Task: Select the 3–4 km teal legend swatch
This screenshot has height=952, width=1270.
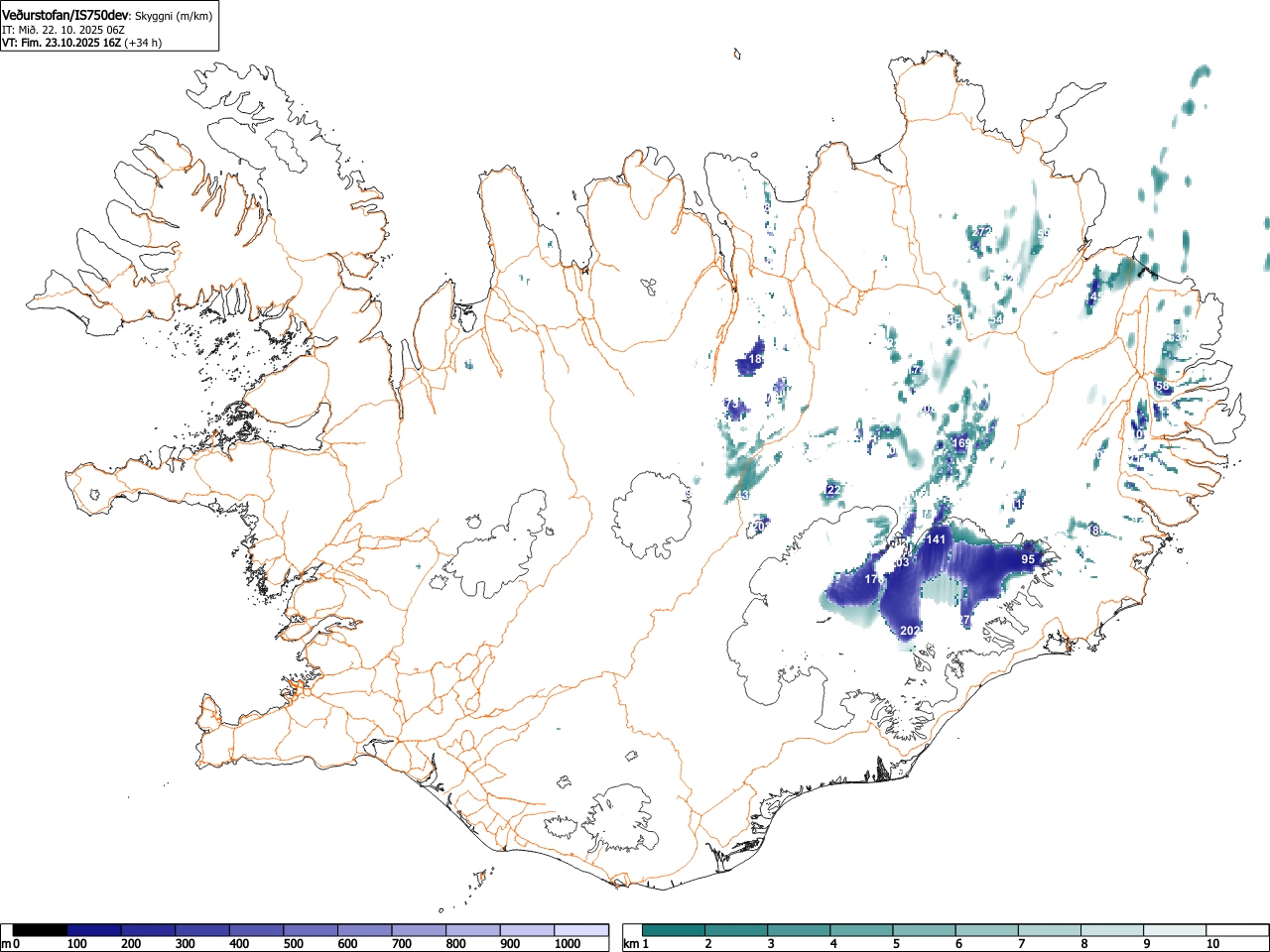Action: 800,930
